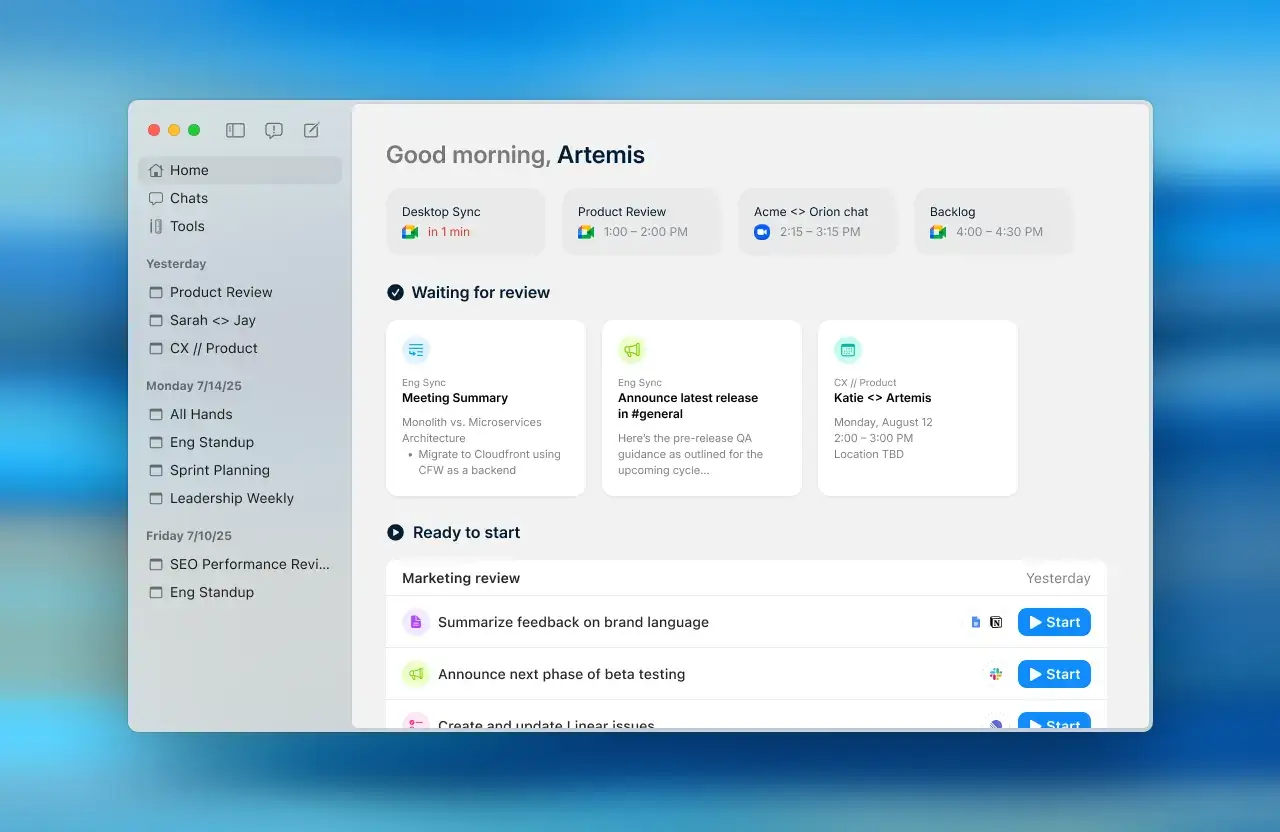
Task: Select Announce next phase of beta testing
Action: point(746,674)
